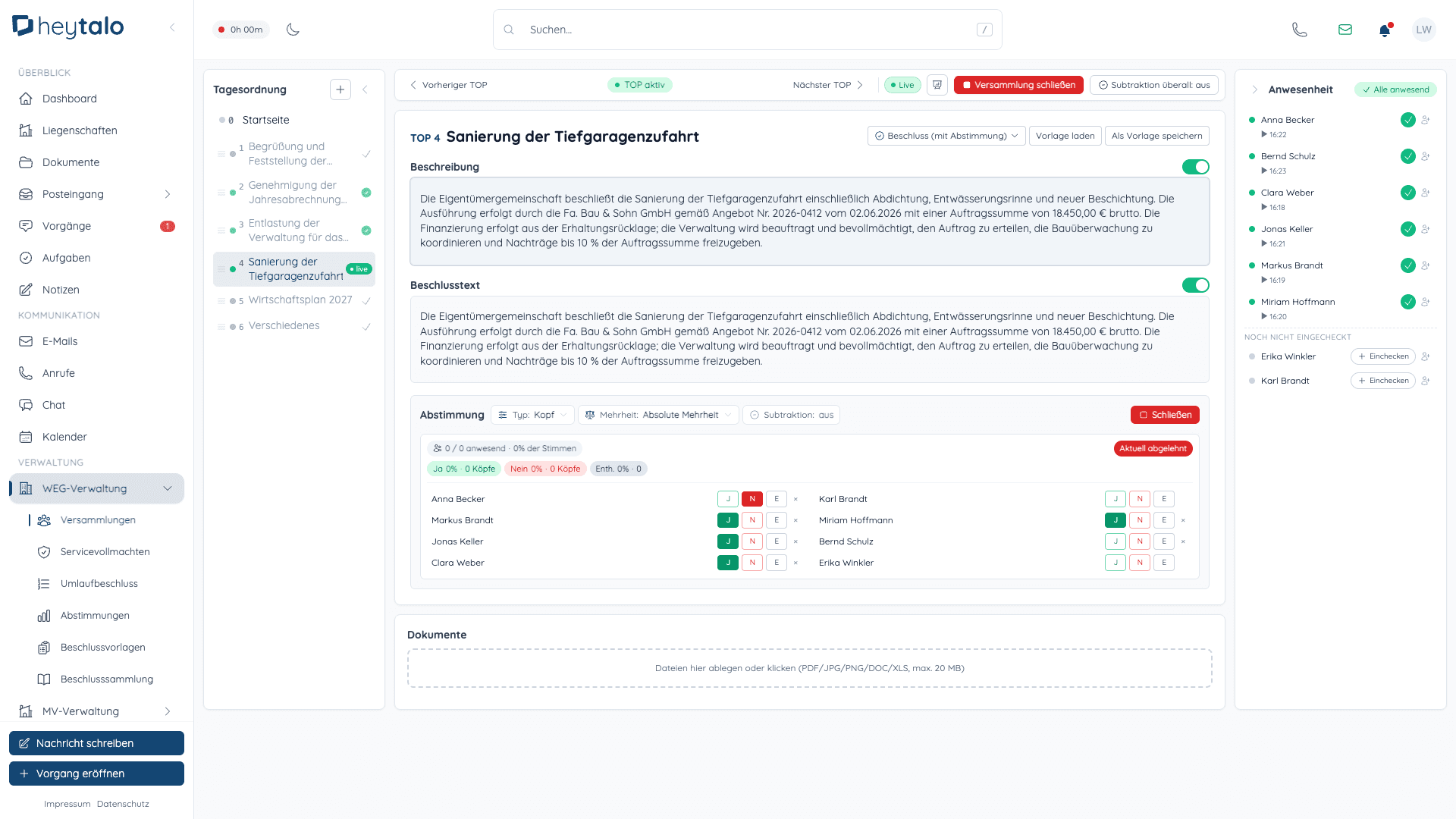Collapse the Anwesenheit panel chevron

point(1254,89)
